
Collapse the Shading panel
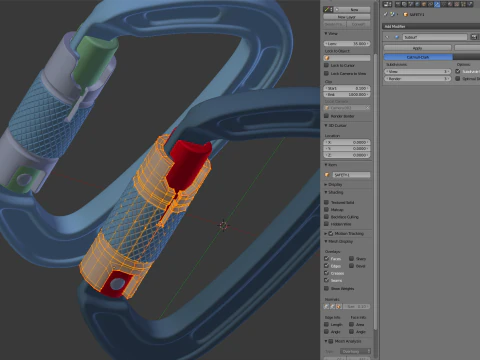click(326, 192)
